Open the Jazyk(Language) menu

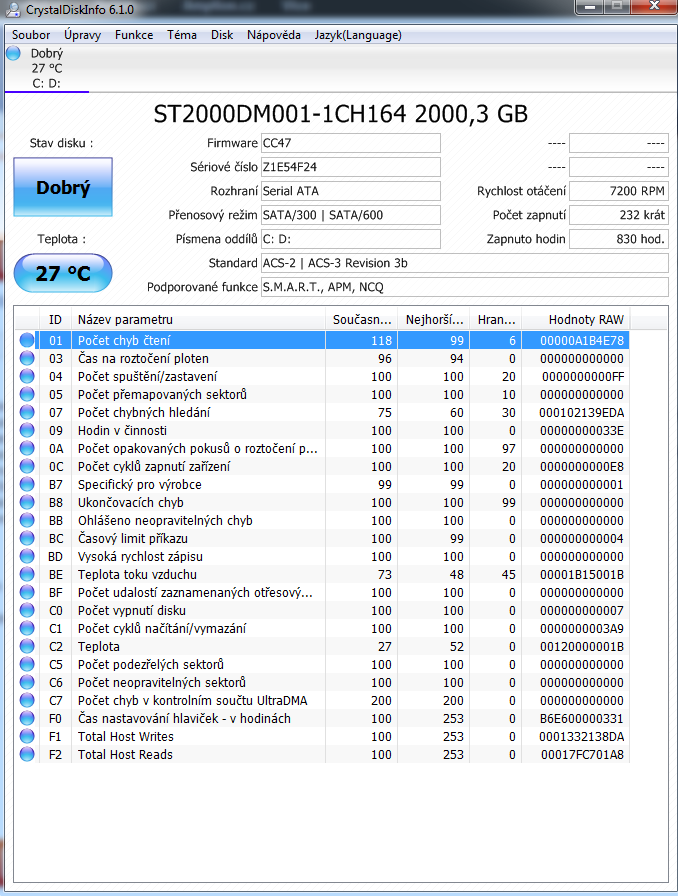pos(358,35)
